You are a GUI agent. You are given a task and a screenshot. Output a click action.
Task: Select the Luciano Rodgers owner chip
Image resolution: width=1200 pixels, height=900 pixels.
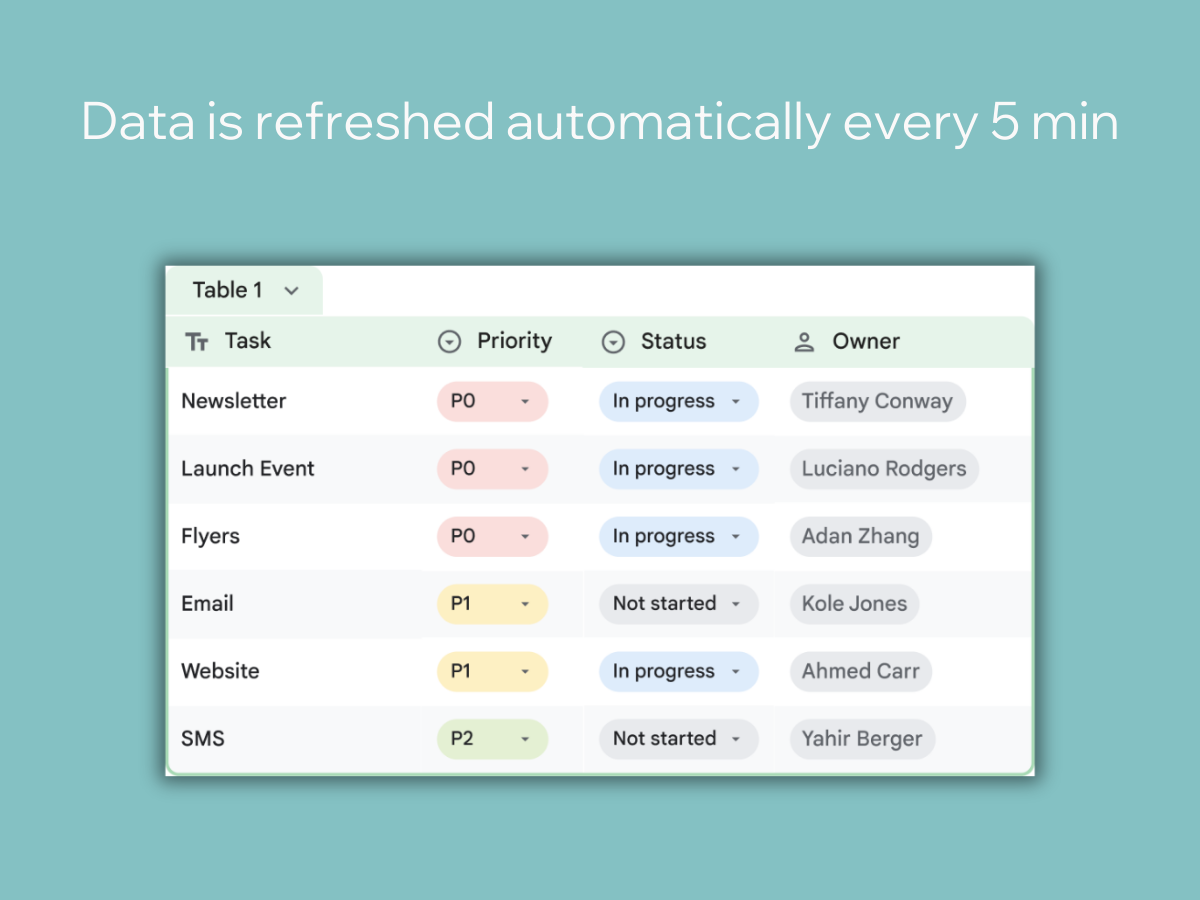coord(884,469)
